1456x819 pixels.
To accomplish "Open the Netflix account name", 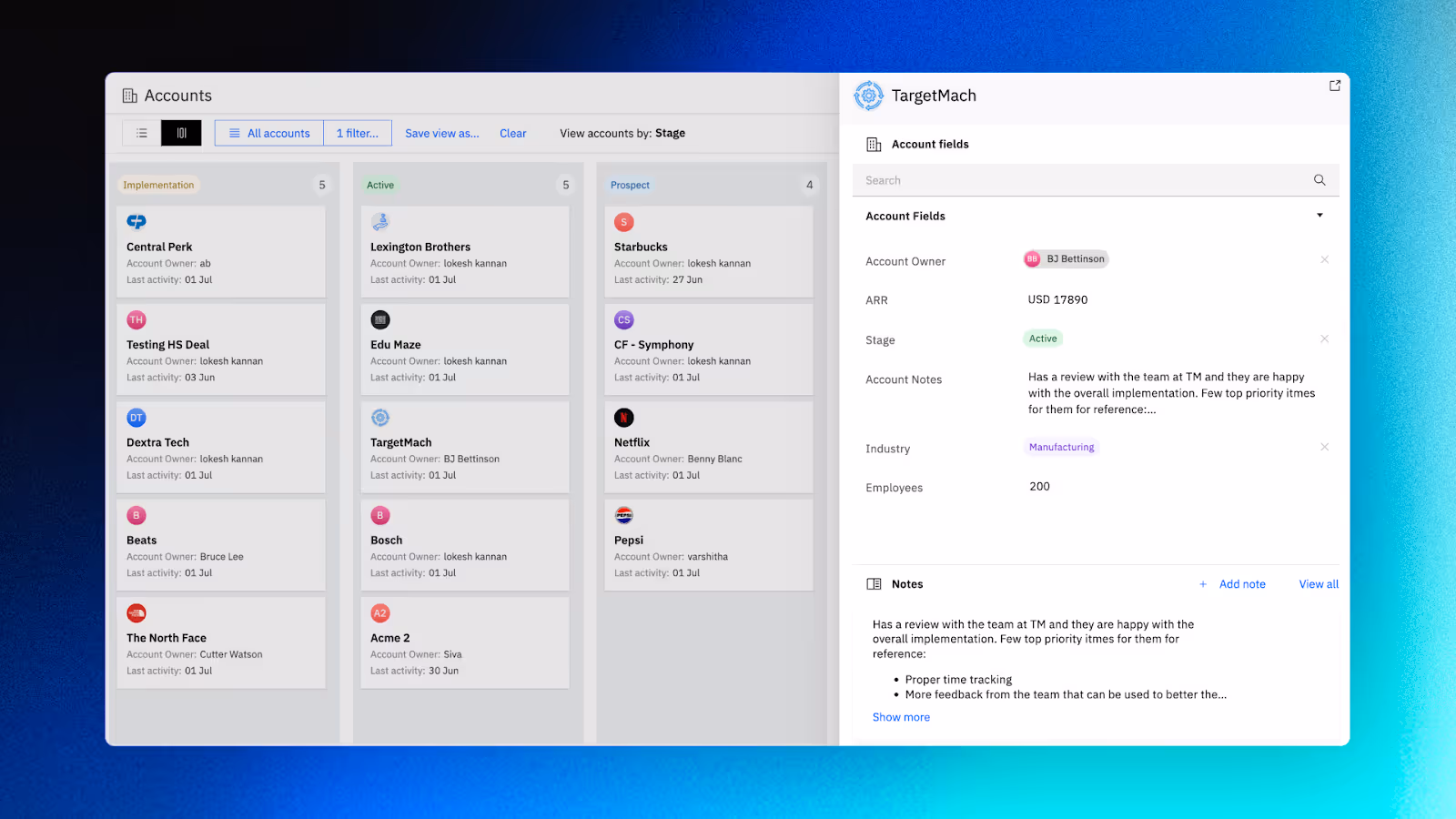I will pos(632,442).
